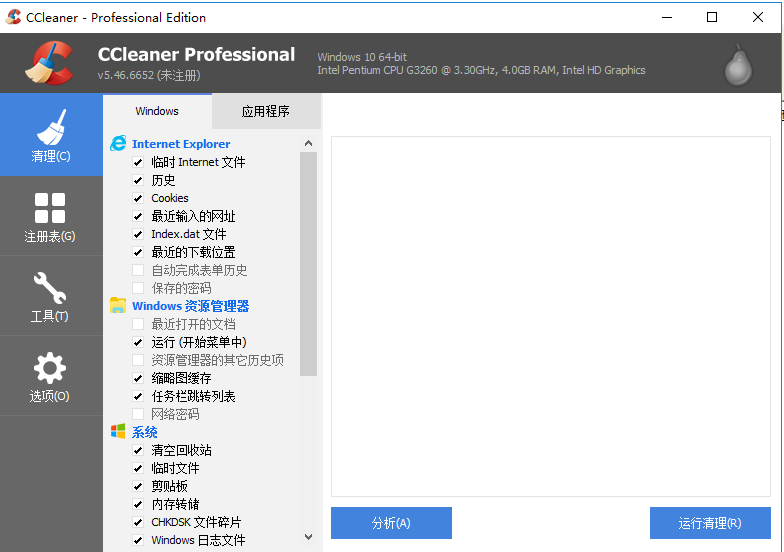Image resolution: width=784 pixels, height=552 pixels.
Task: Open the 工具 wrench tools icon
Action: click(50, 288)
